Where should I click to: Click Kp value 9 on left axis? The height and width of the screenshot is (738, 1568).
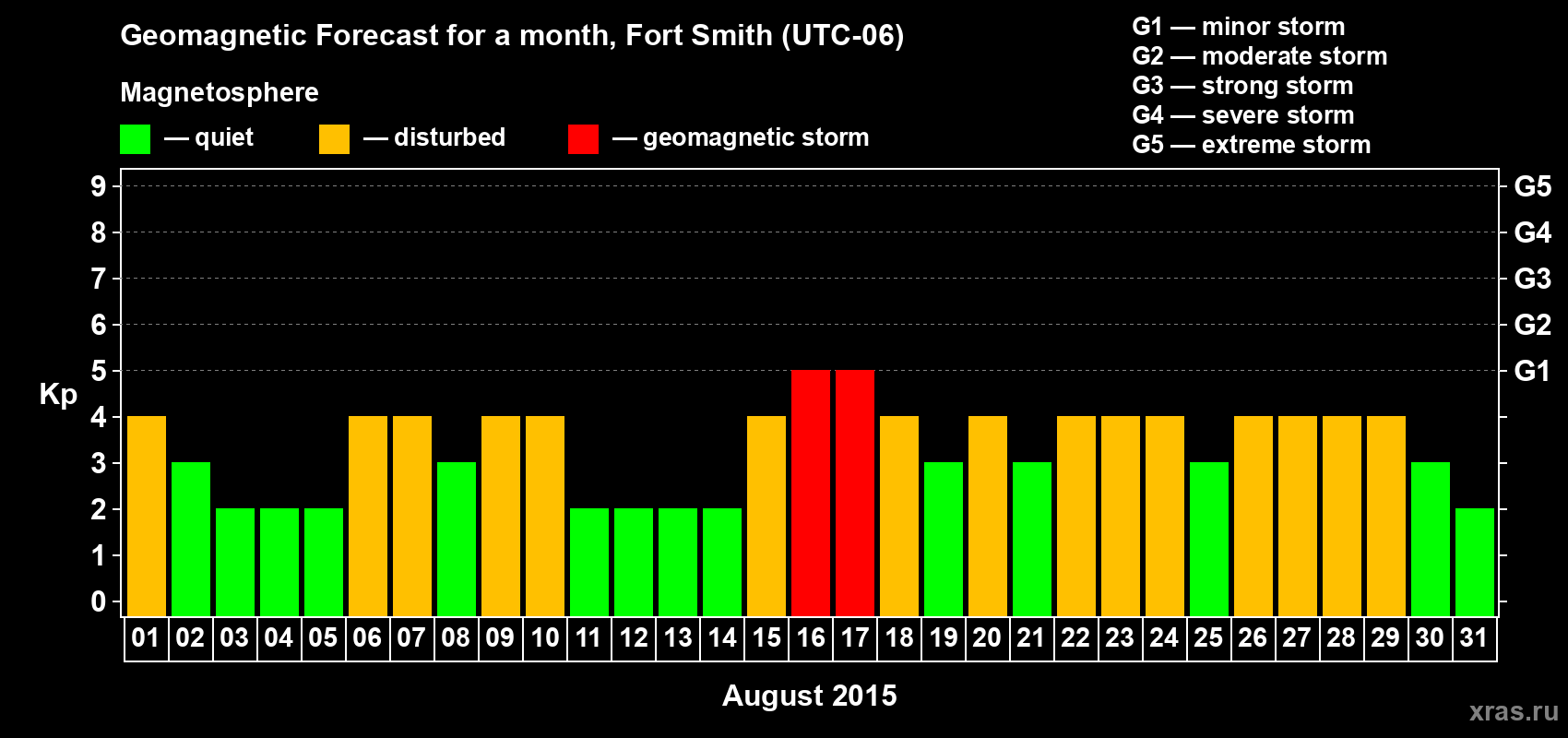click(99, 186)
